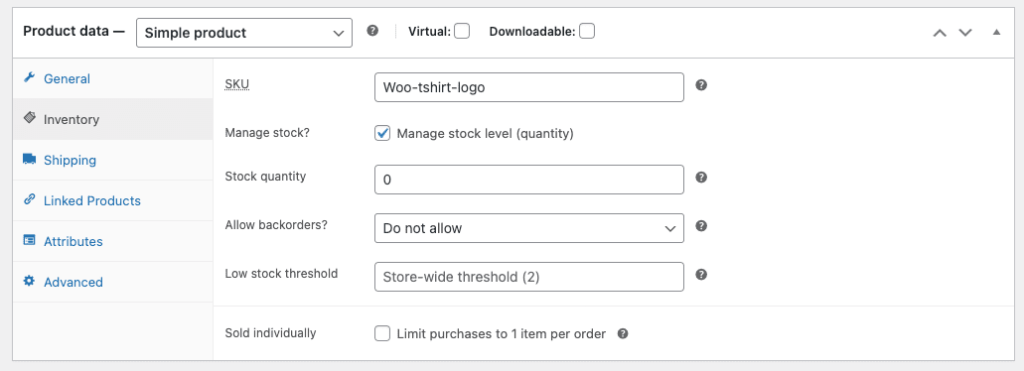Click help icon beside Limit purchases checkbox
The image size is (1024, 371).
(622, 334)
